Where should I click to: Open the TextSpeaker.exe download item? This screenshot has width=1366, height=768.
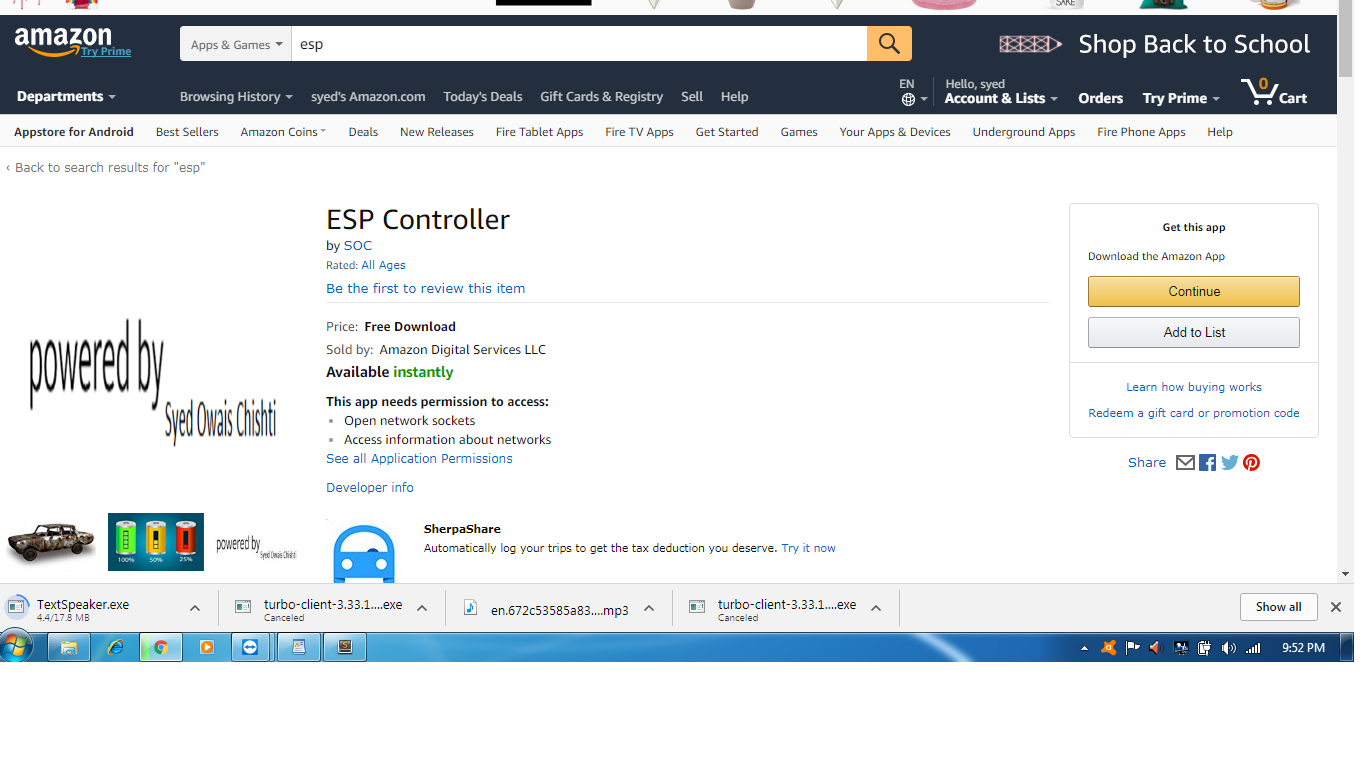[x=84, y=608]
